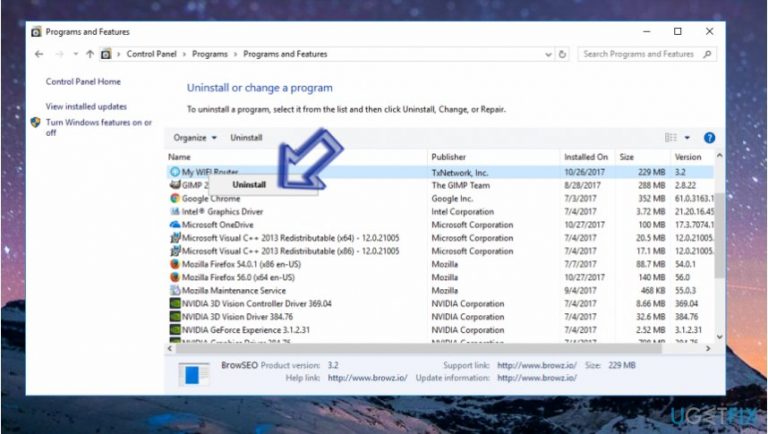
Task: Go back with the navigation back arrow
Action: 39,54
